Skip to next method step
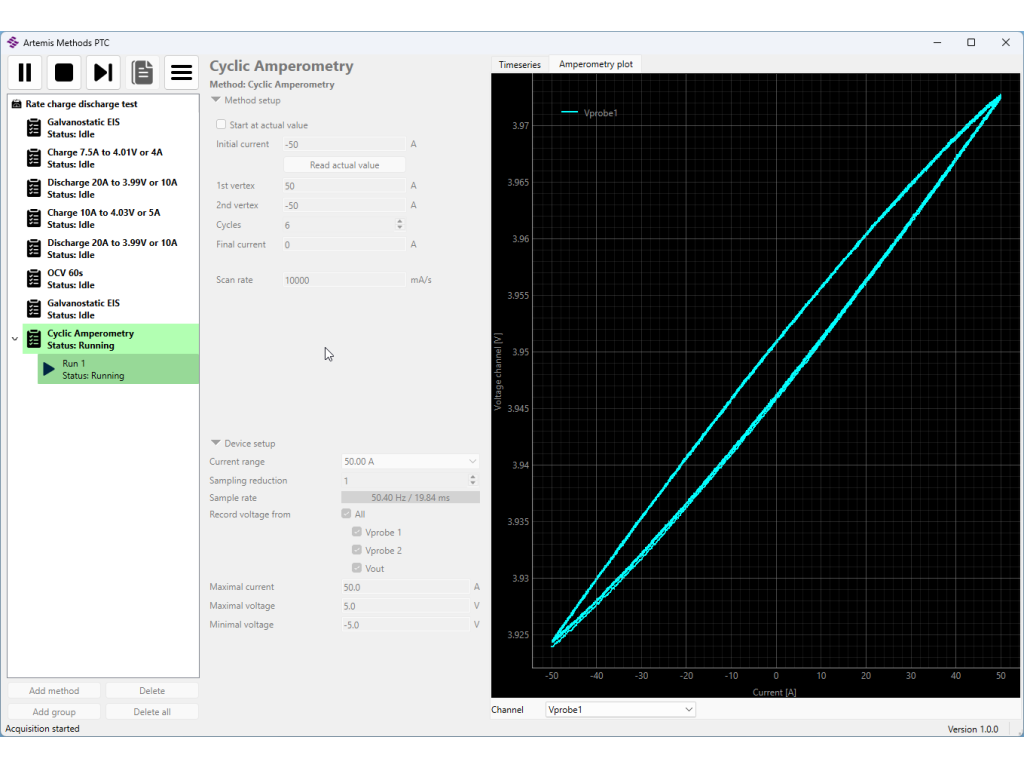Screen dimensions: 1024x768 click(103, 72)
